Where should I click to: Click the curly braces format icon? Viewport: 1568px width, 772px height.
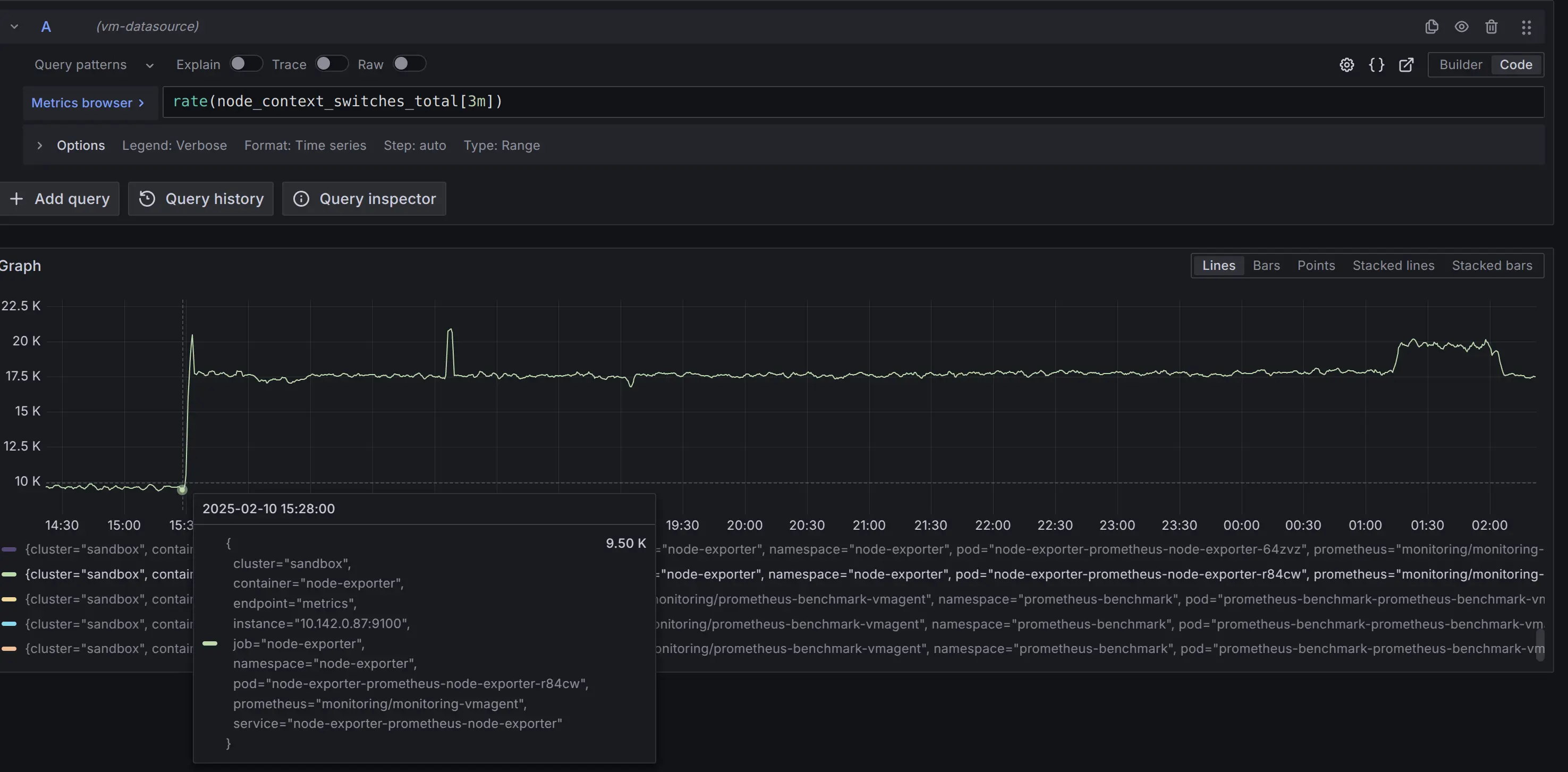1377,64
